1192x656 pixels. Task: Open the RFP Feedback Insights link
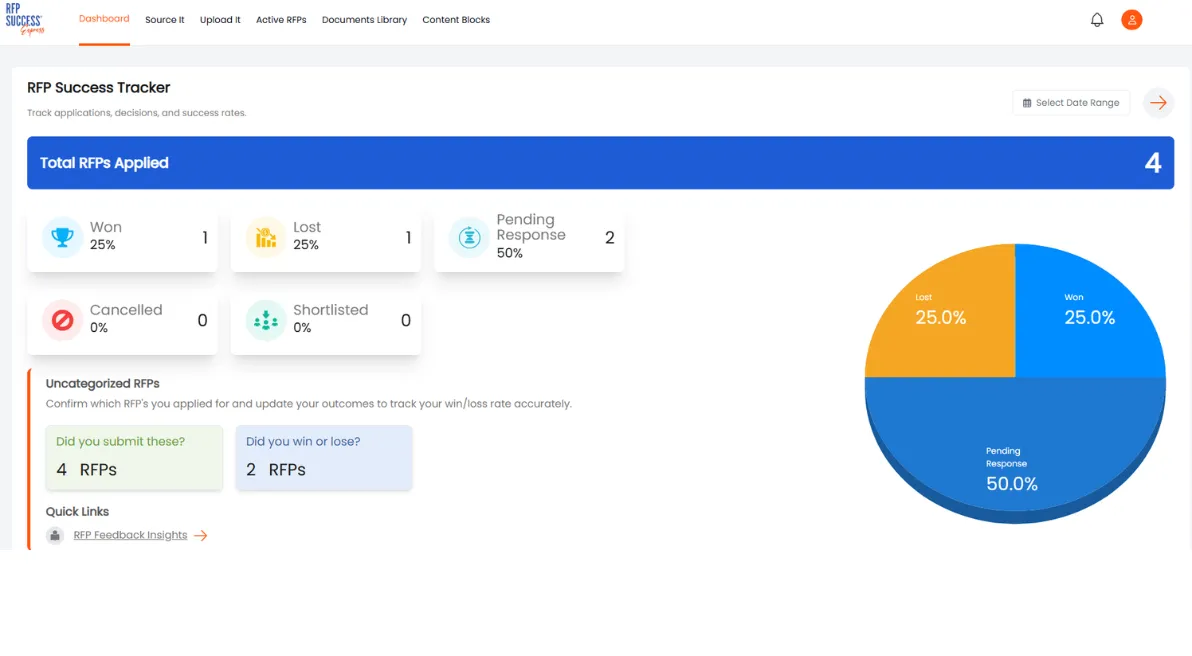pyautogui.click(x=130, y=535)
